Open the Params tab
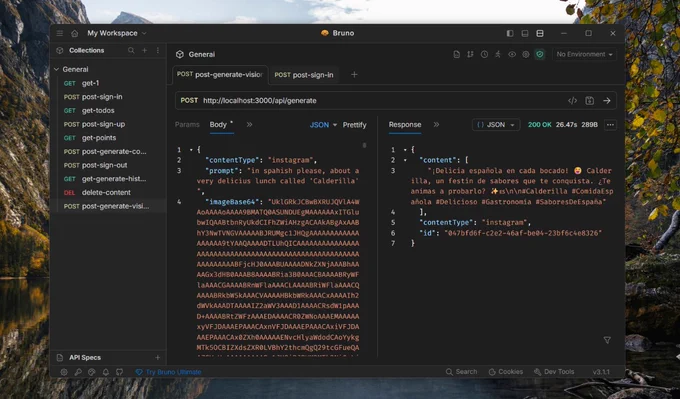This screenshot has width=680, height=399. click(x=187, y=124)
